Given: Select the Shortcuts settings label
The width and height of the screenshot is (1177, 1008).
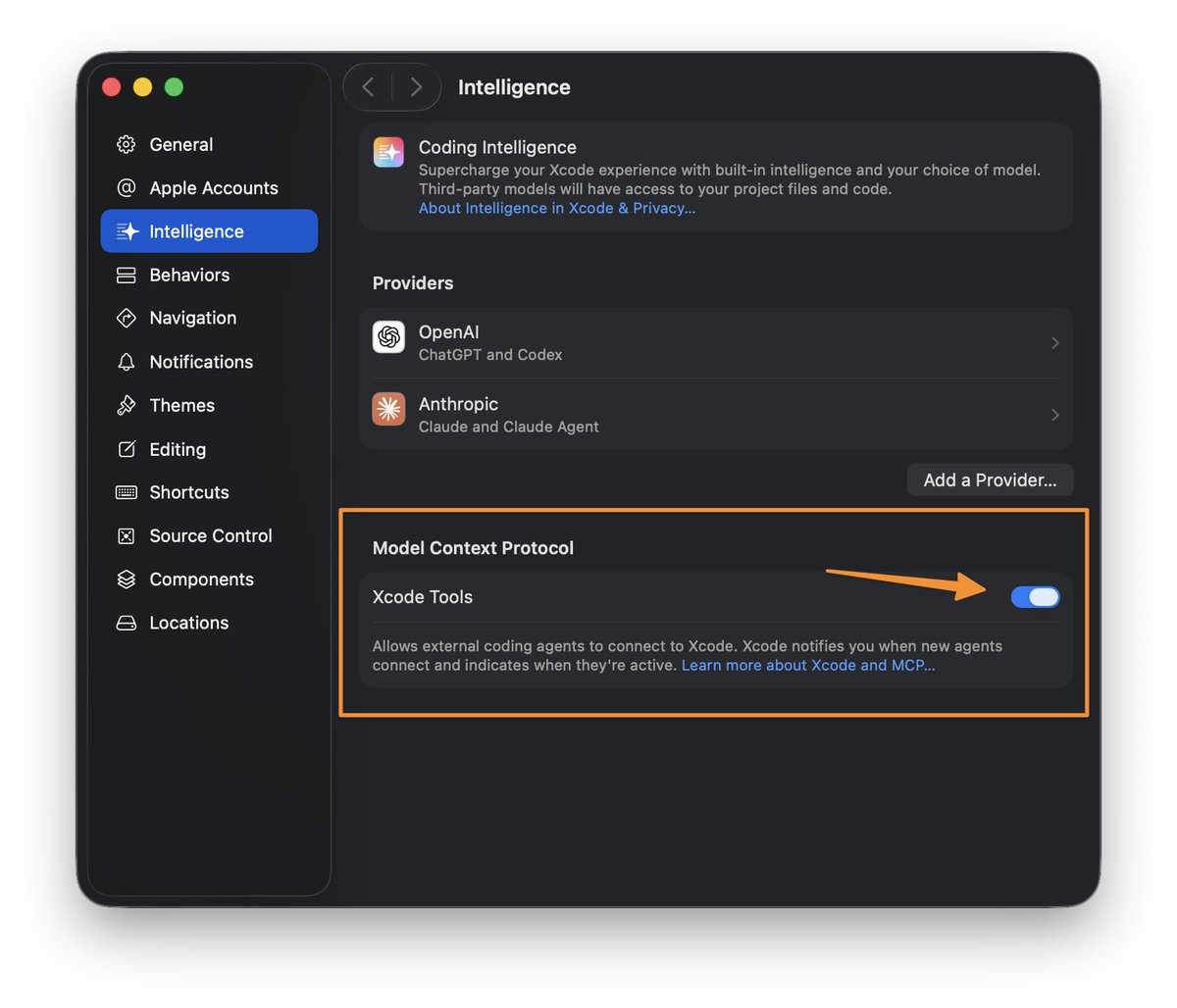Looking at the screenshot, I should tap(189, 492).
